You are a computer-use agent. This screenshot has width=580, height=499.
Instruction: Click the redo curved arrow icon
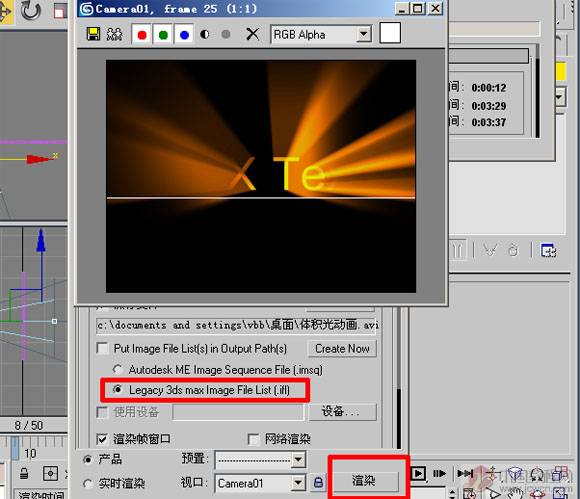(31, 10)
